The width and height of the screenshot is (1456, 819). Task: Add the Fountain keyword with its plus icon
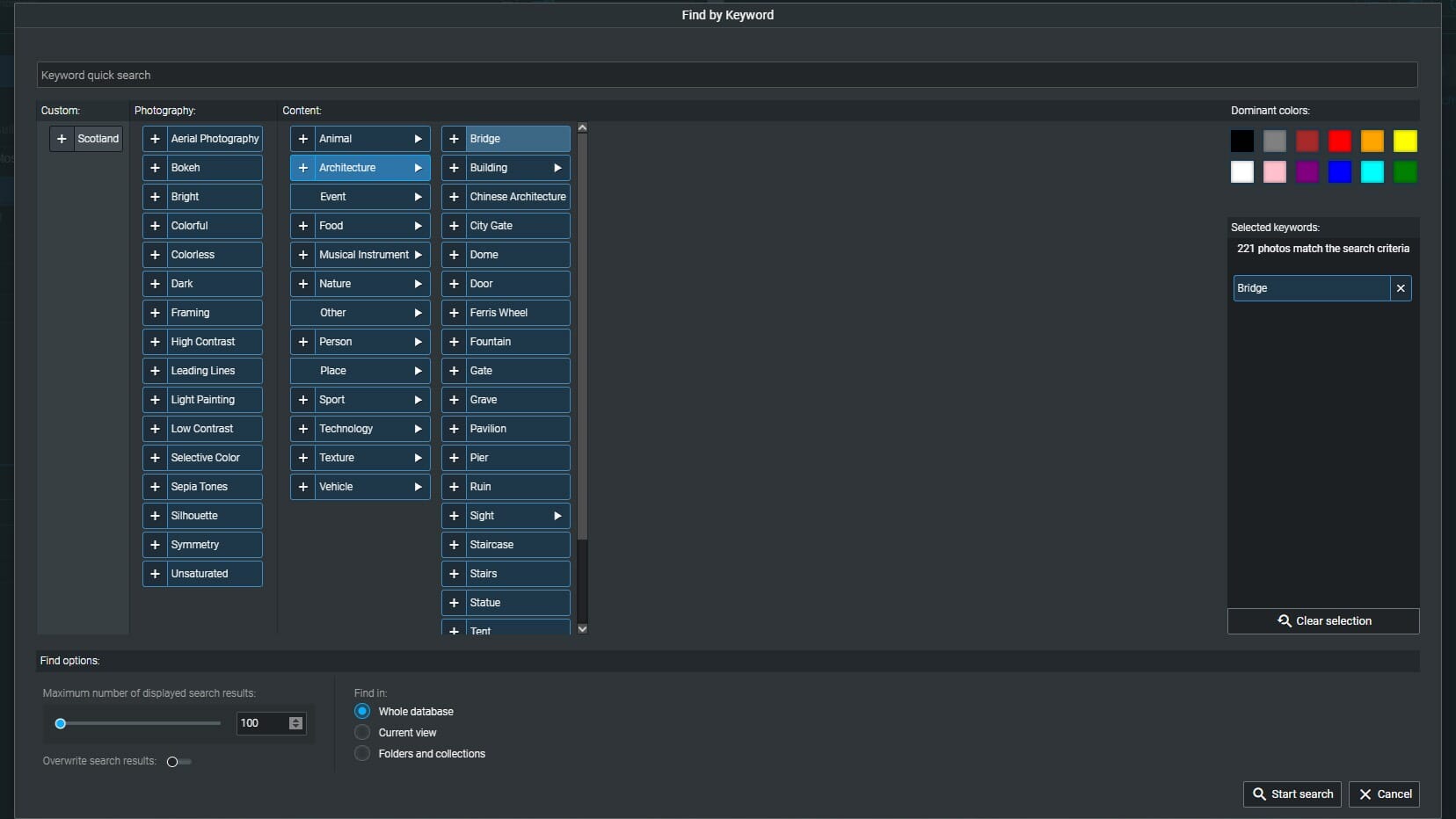coord(454,342)
